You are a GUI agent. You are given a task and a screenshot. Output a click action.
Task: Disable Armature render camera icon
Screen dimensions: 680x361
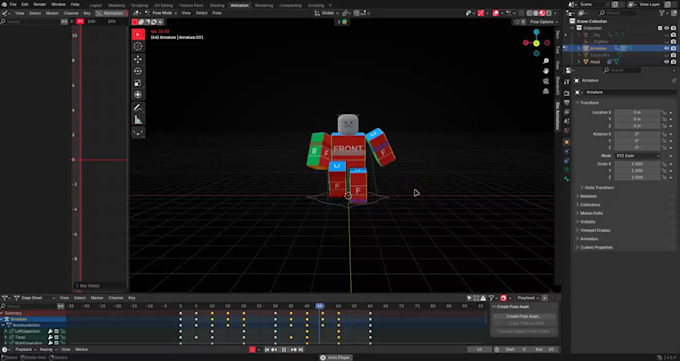(x=673, y=48)
